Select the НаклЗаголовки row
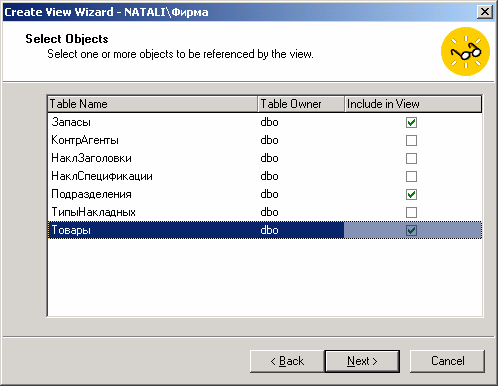Viewport: 498px width, 386px height. click(x=265, y=158)
